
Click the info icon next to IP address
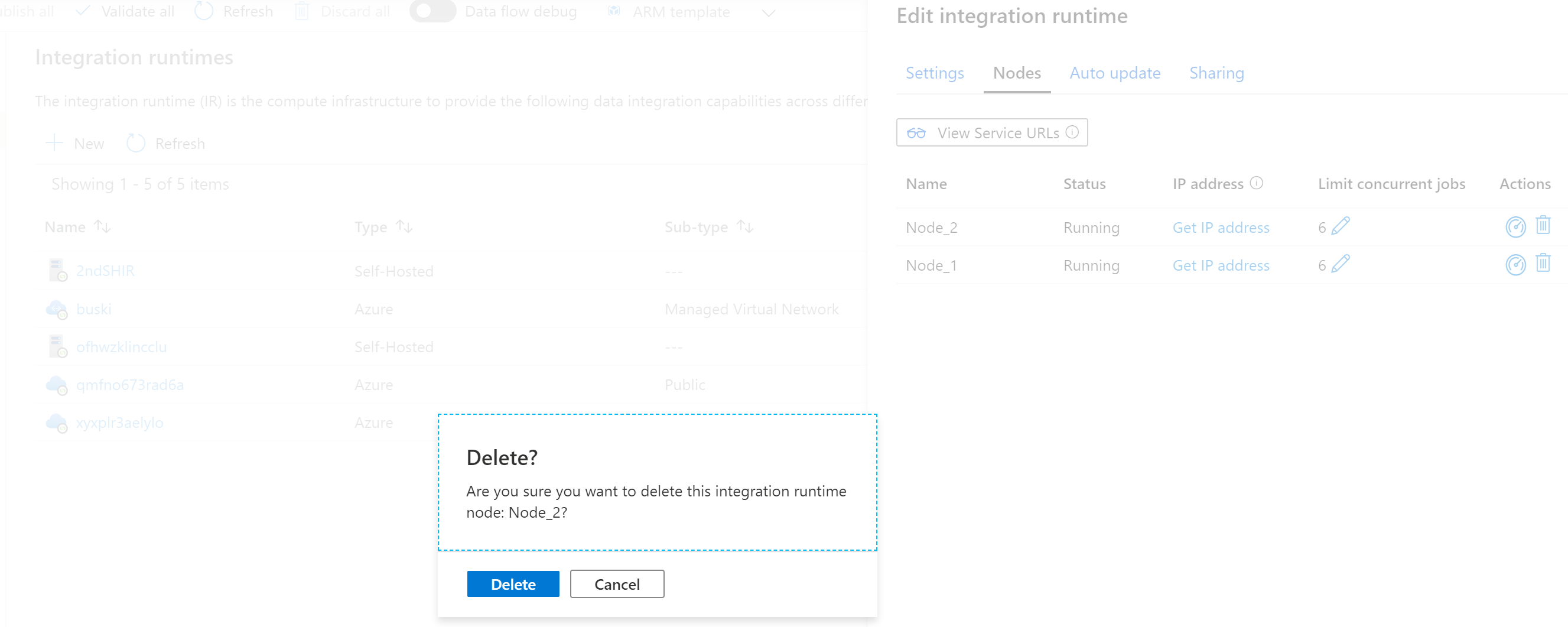click(1255, 183)
